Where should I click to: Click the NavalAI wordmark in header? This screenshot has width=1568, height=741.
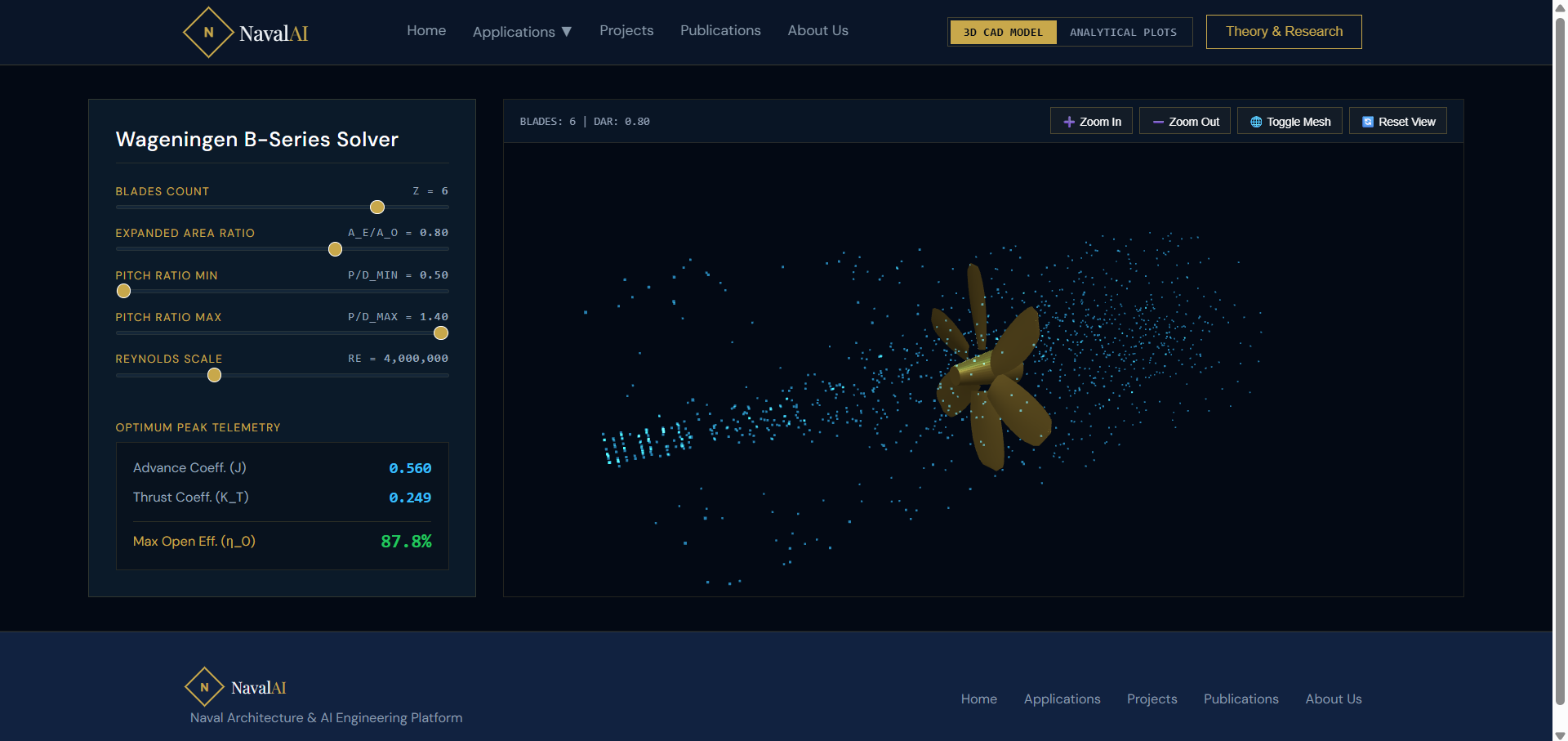click(274, 33)
